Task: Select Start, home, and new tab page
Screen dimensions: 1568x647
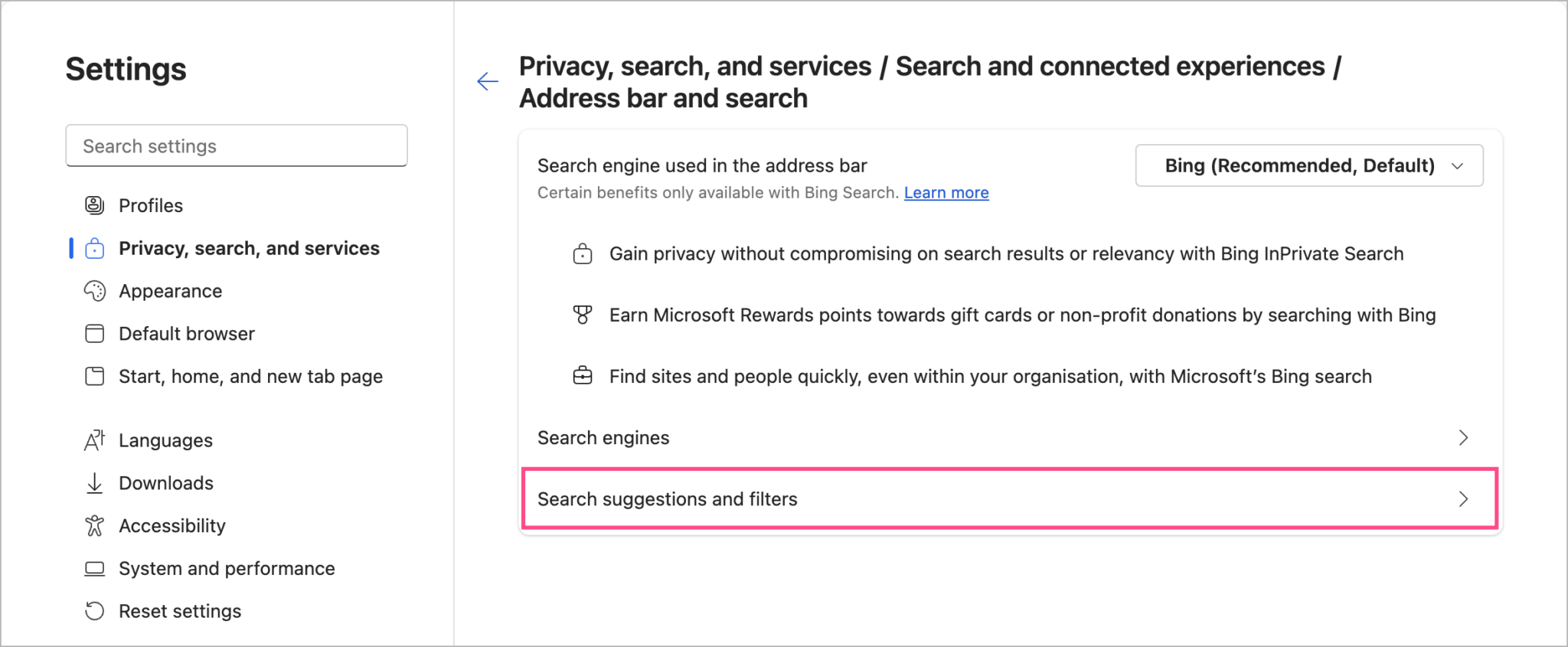Action: [x=250, y=376]
